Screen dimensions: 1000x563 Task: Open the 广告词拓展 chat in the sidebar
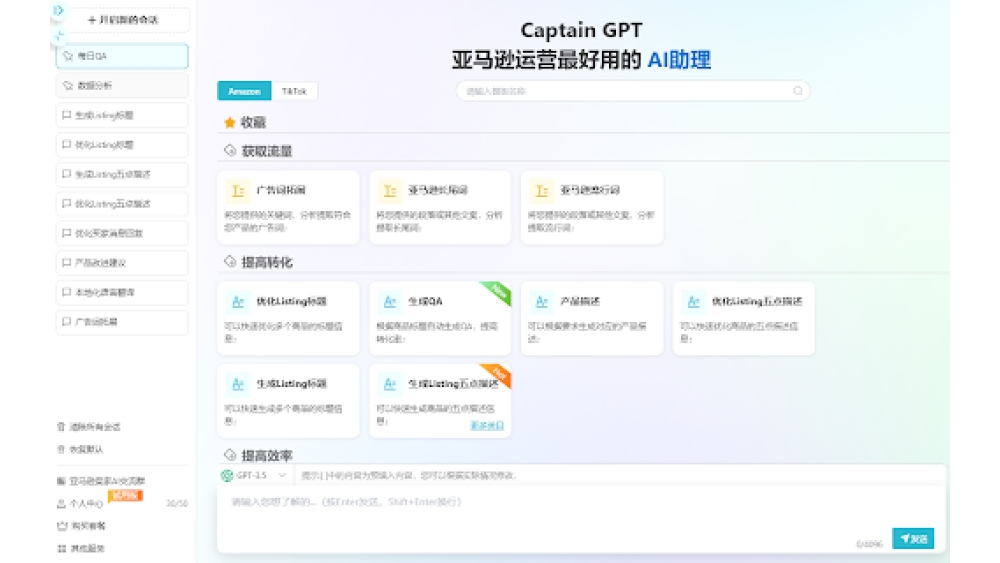pos(122,322)
